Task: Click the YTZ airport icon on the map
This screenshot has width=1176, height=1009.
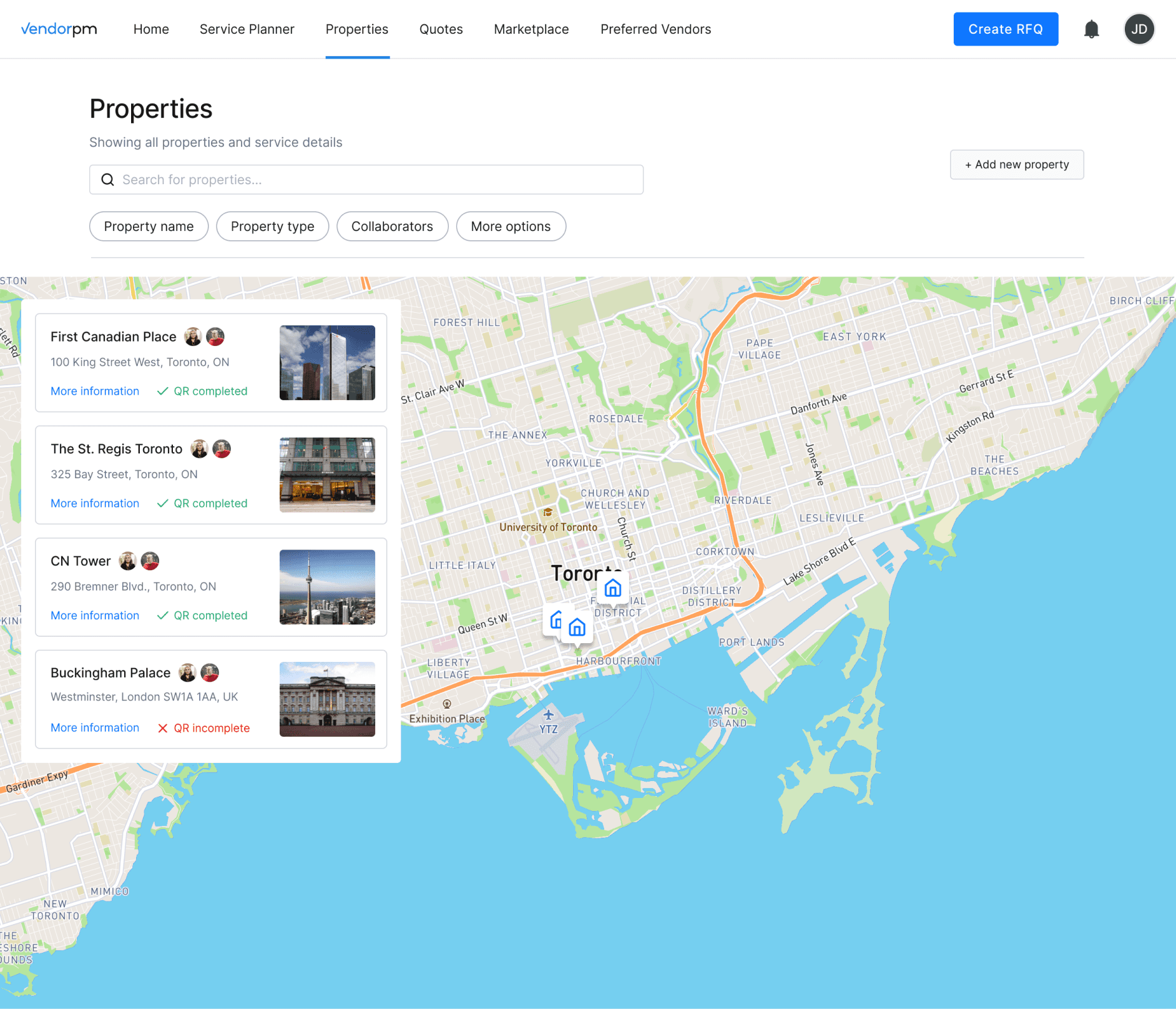Action: click(548, 714)
